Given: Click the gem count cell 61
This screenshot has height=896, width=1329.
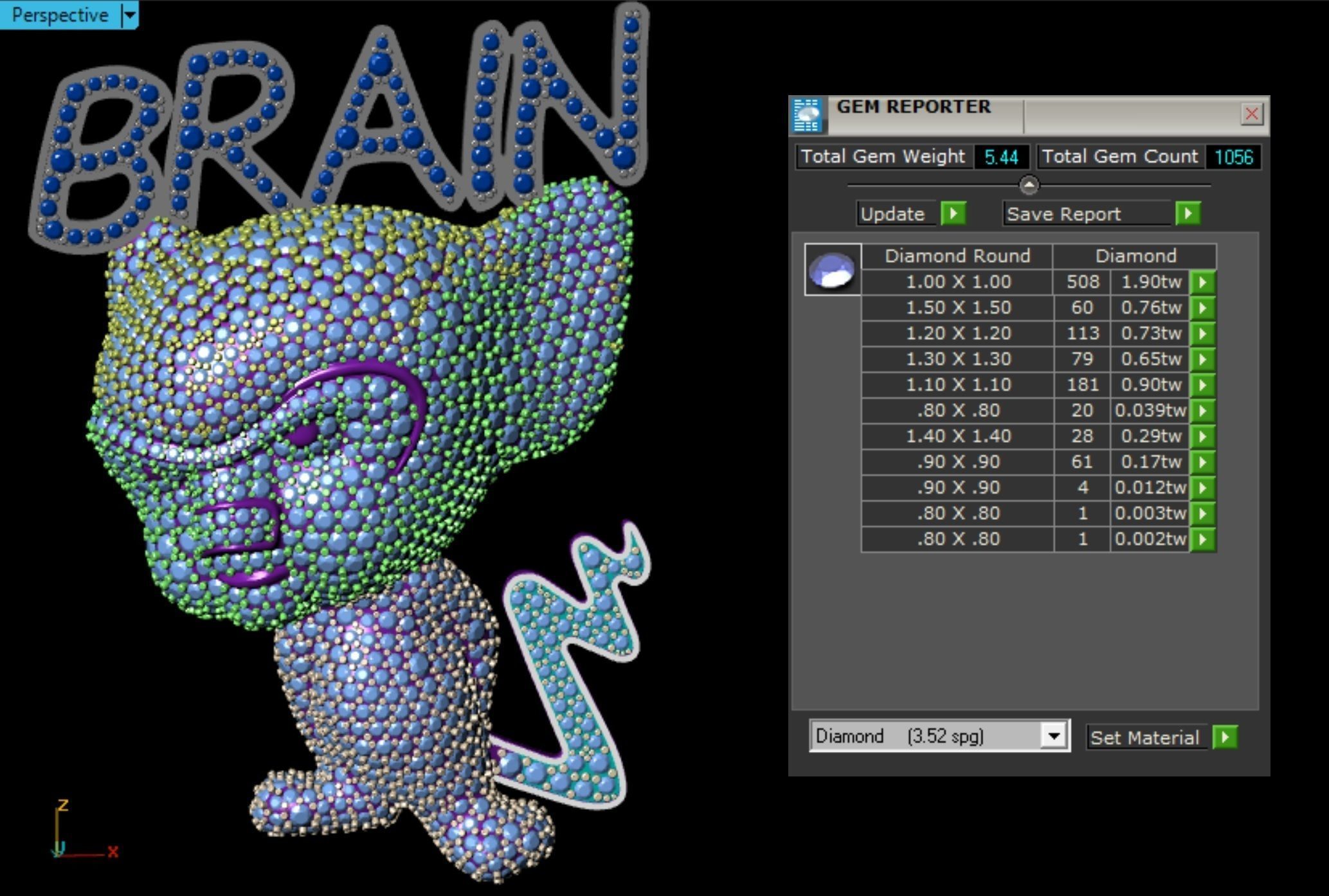Looking at the screenshot, I should click(1082, 462).
